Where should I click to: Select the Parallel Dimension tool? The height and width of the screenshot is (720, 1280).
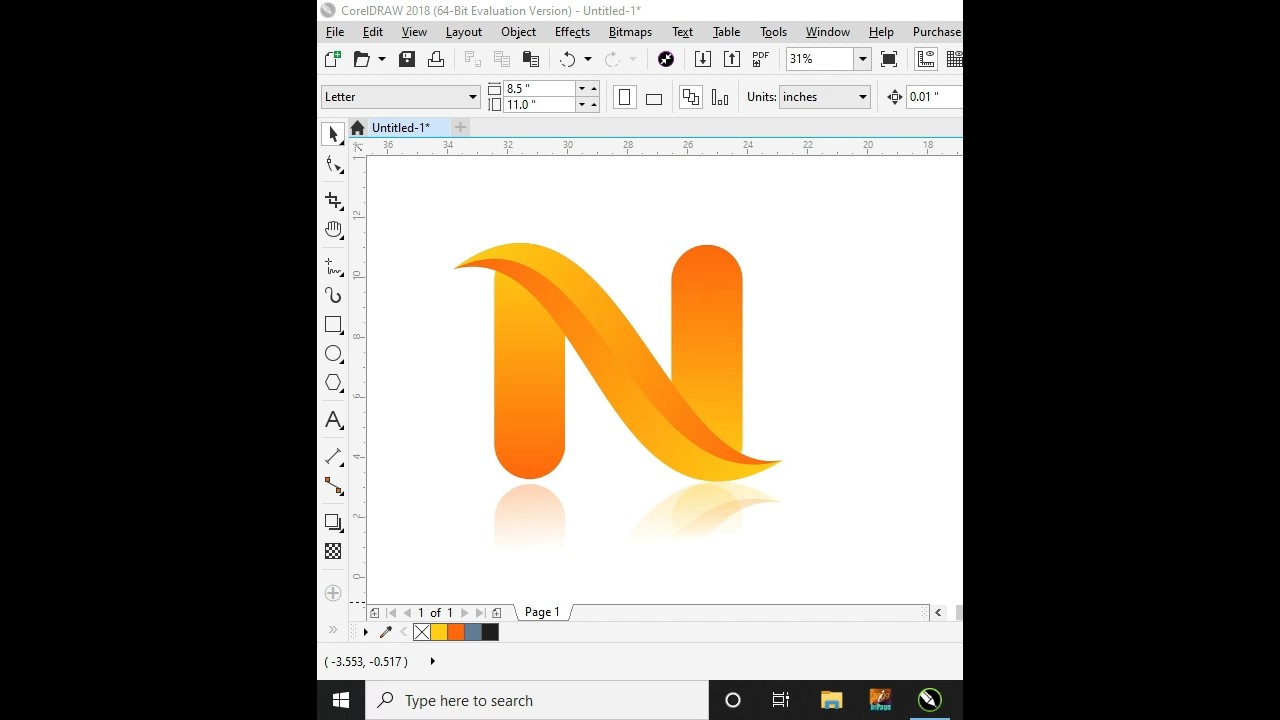pyautogui.click(x=334, y=457)
